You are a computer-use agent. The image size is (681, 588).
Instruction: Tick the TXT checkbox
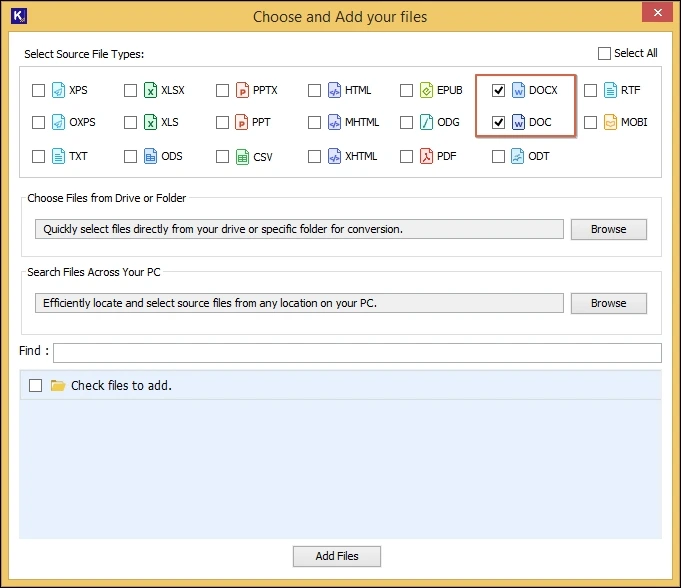click(38, 156)
